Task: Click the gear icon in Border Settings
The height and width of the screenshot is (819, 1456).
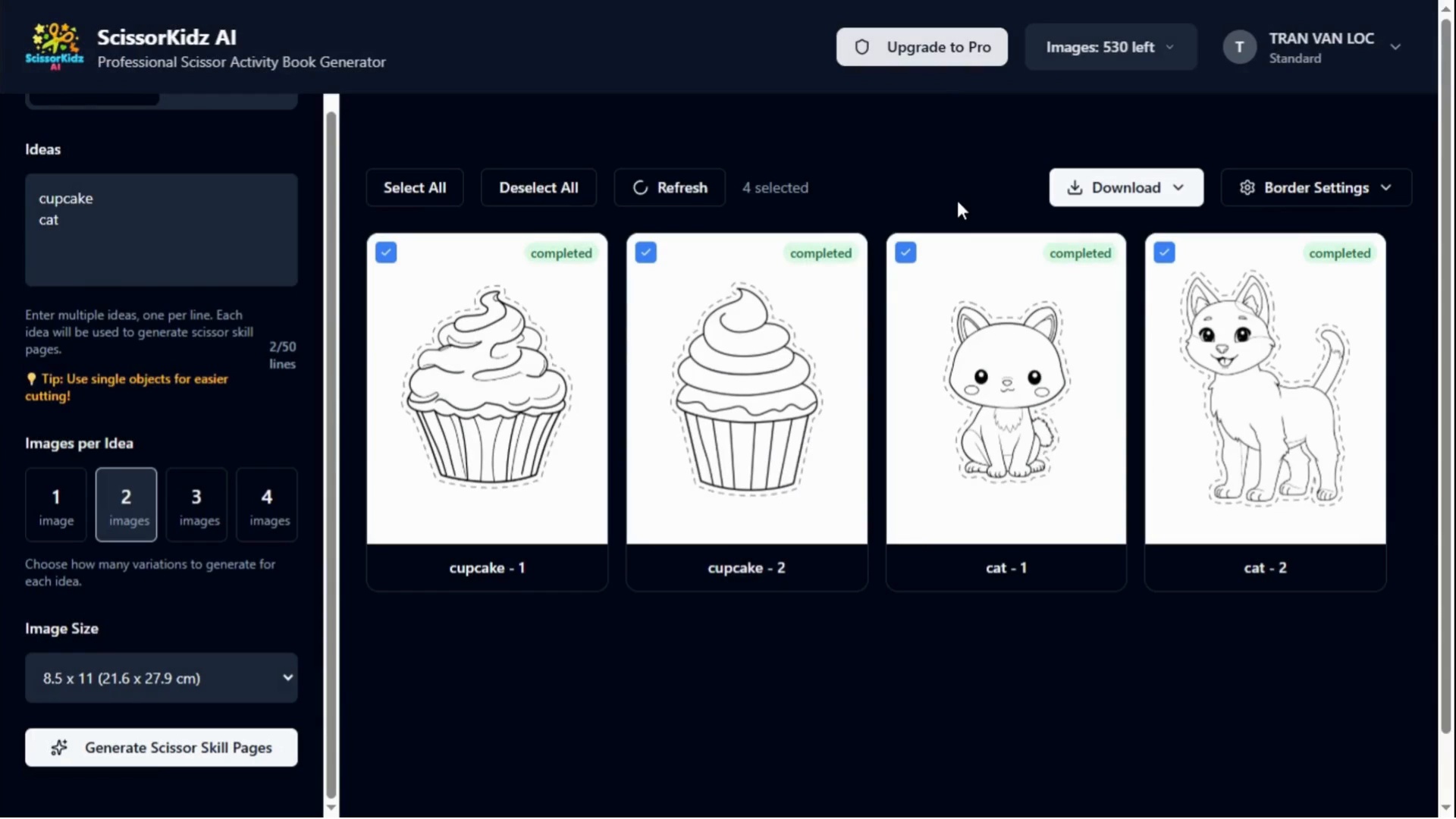Action: [x=1247, y=187]
